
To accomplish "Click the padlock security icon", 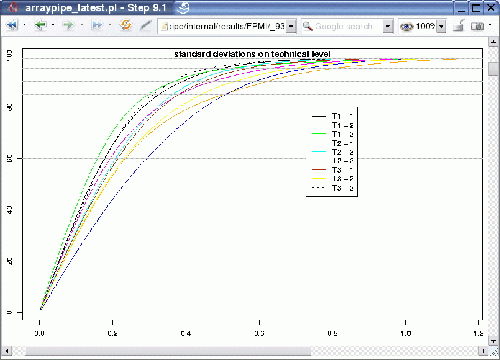I will 460,26.
